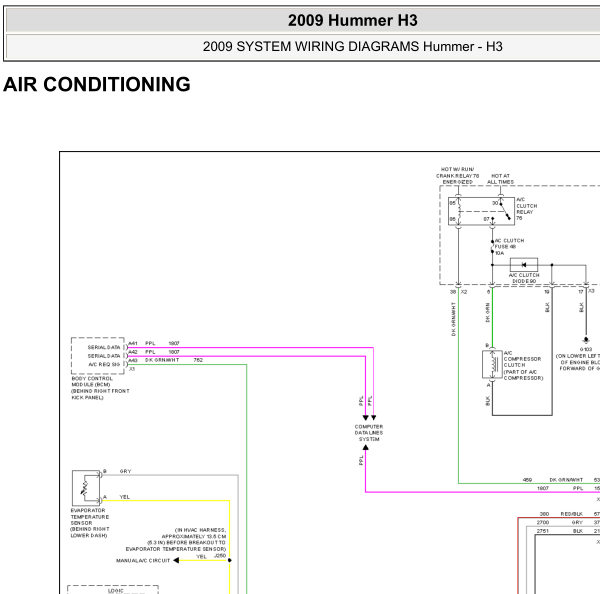This screenshot has height=594, width=600.
Task: Click the '2009 Hummer H3' title heading
Action: (352, 20)
